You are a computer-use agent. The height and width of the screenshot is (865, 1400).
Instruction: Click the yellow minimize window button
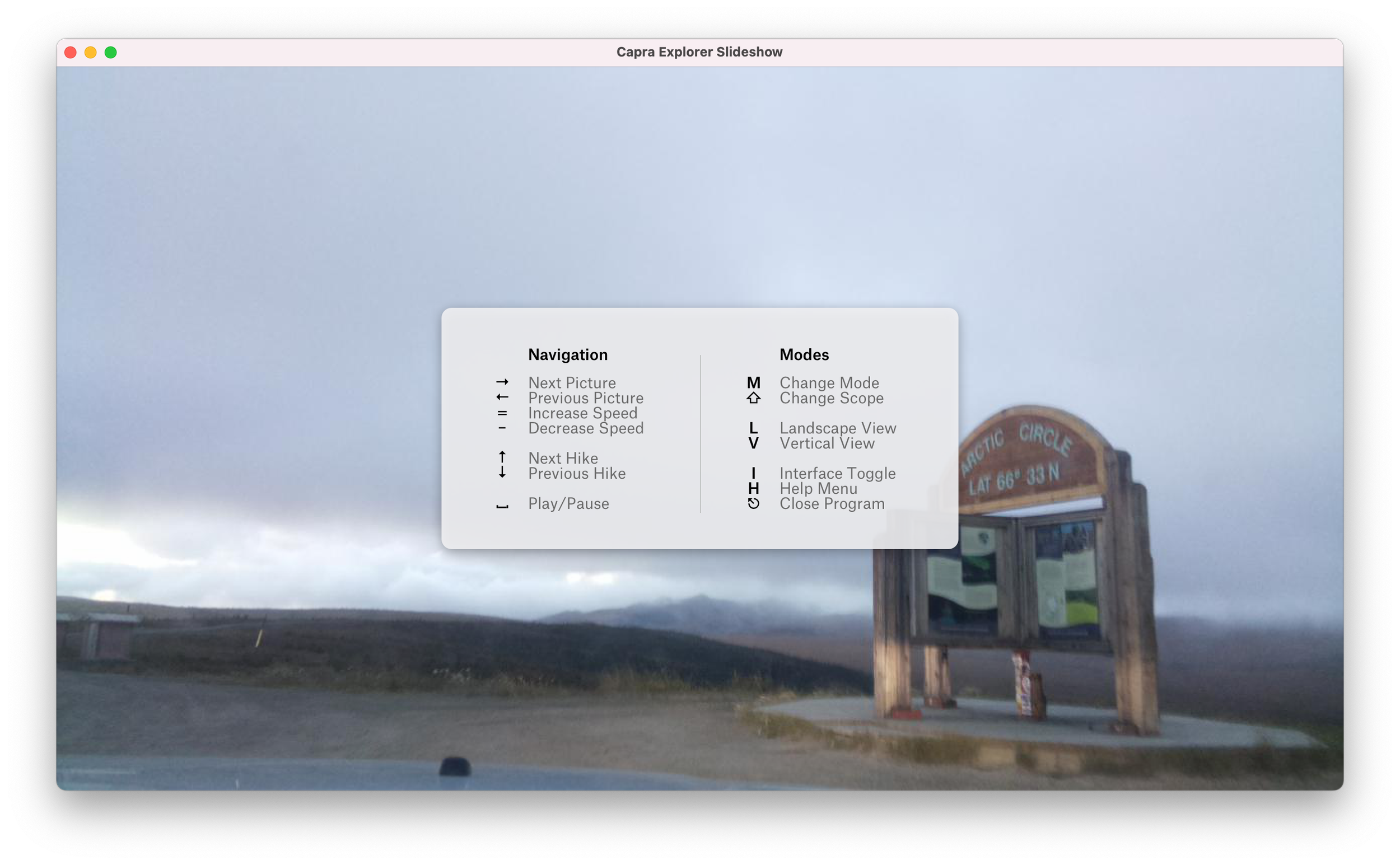90,53
